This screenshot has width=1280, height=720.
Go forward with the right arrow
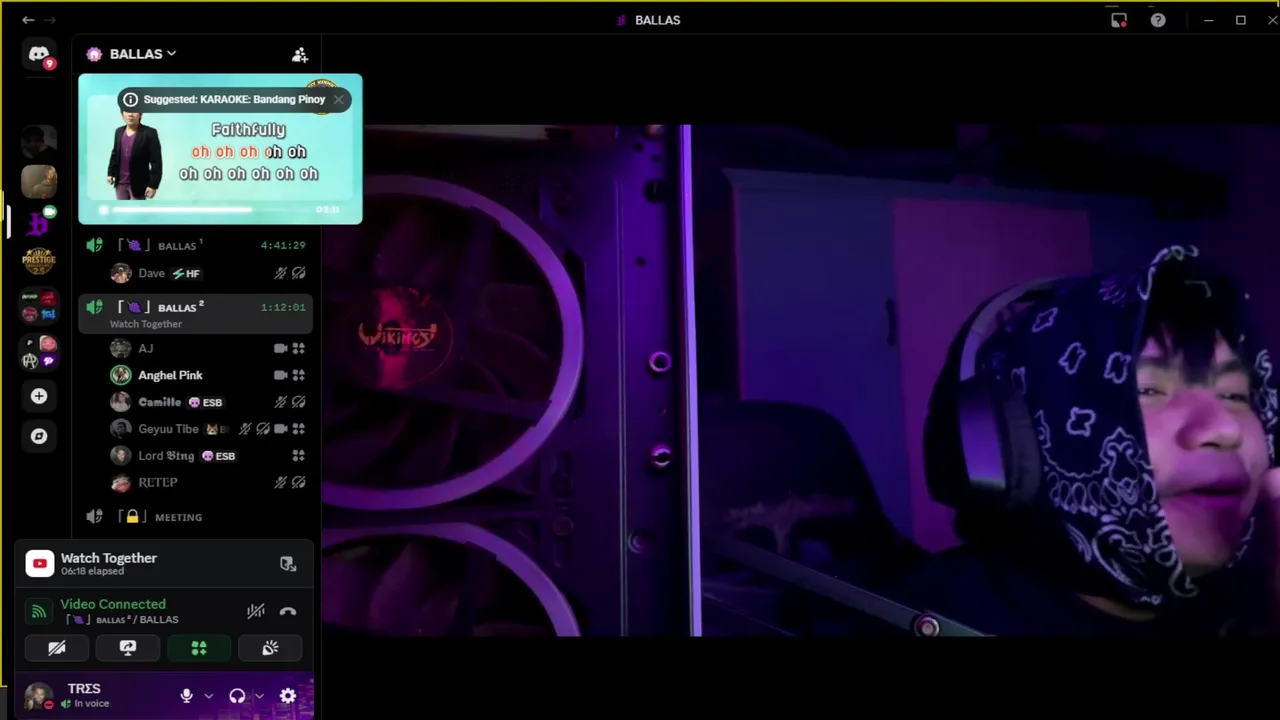point(50,20)
